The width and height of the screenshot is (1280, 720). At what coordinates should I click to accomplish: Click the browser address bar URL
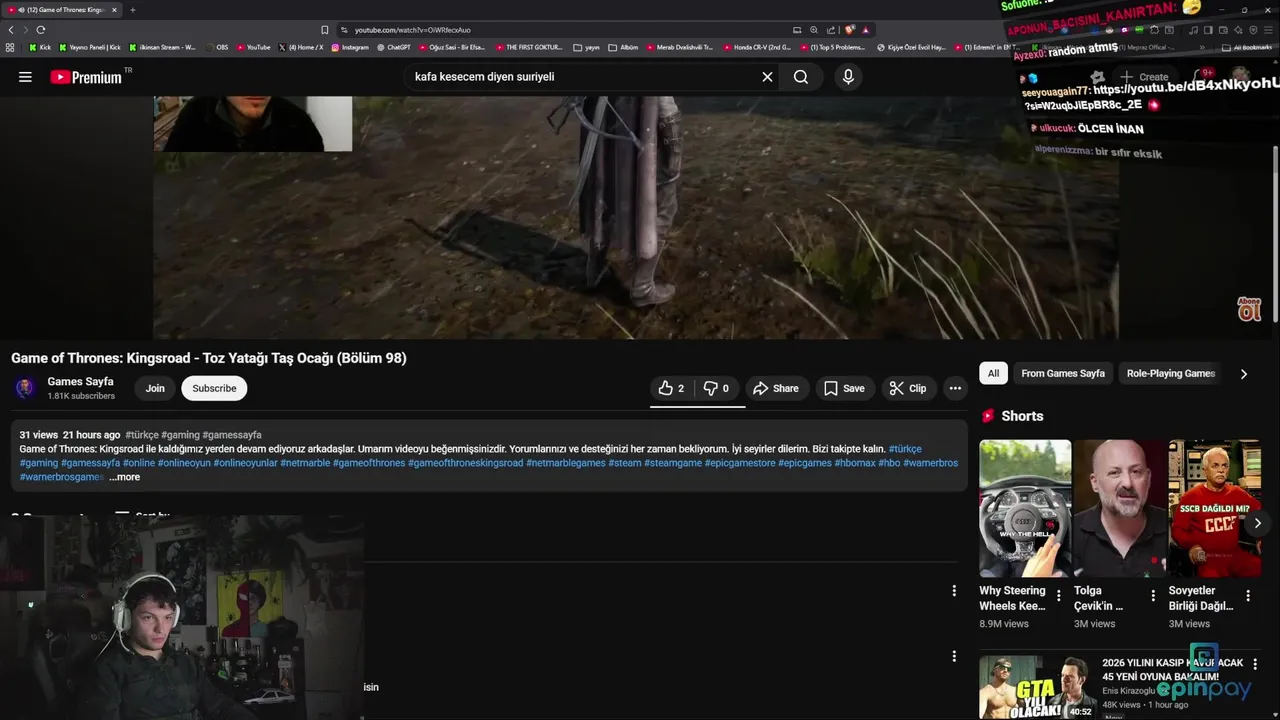click(412, 30)
